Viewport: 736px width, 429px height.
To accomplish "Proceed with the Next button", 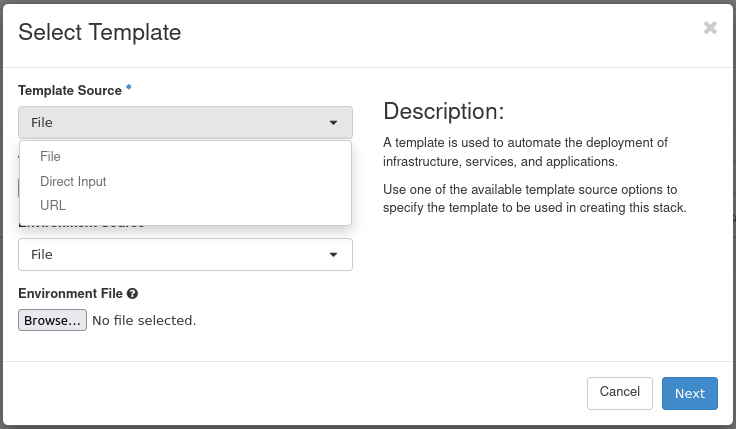I will click(x=689, y=393).
